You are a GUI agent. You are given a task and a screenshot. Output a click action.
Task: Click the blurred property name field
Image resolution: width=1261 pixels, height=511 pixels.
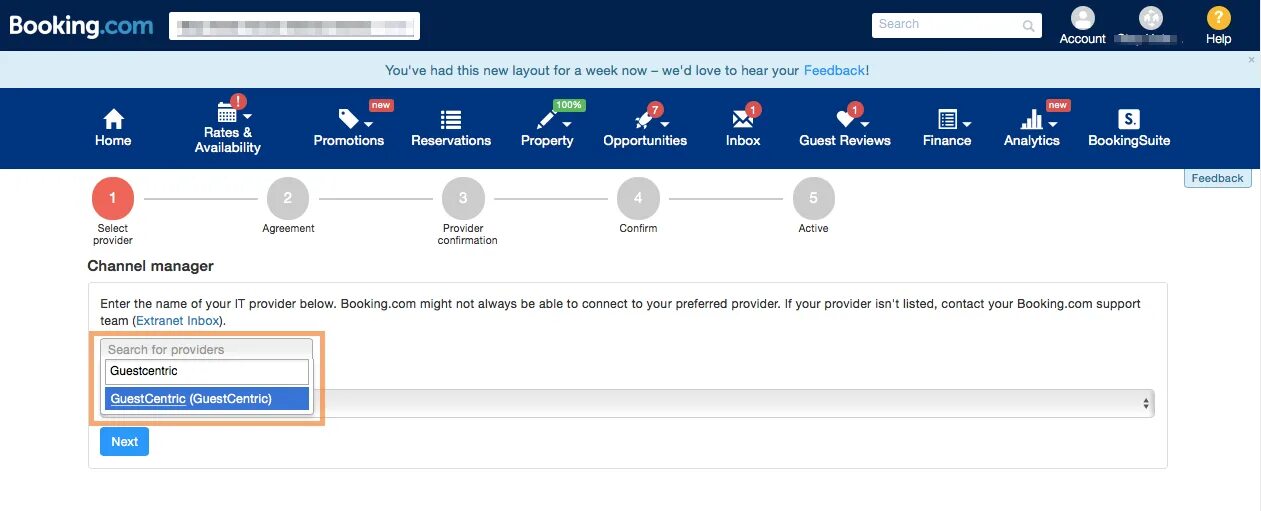click(x=294, y=26)
